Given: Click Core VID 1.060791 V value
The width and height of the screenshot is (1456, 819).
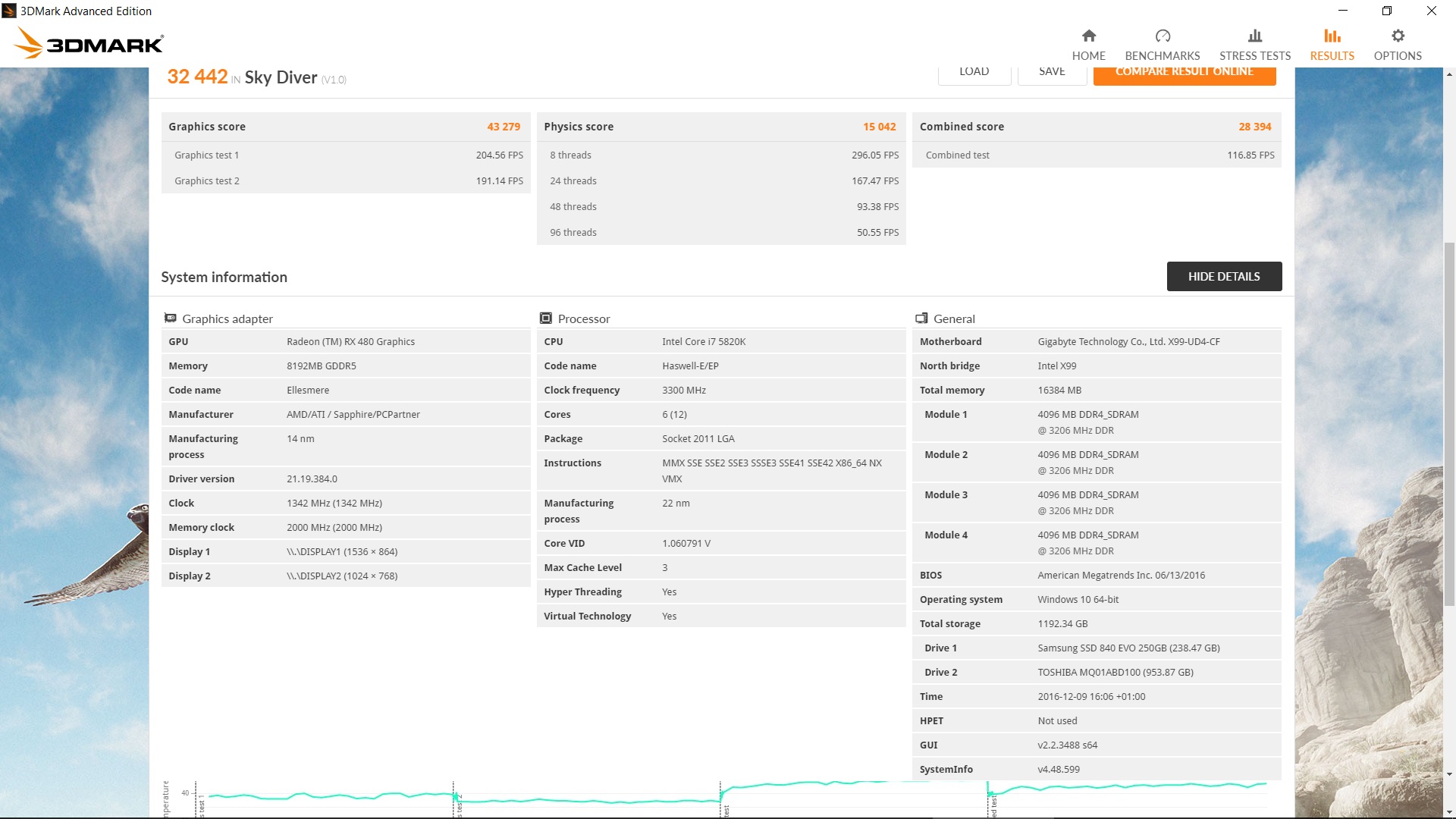Looking at the screenshot, I should (686, 543).
